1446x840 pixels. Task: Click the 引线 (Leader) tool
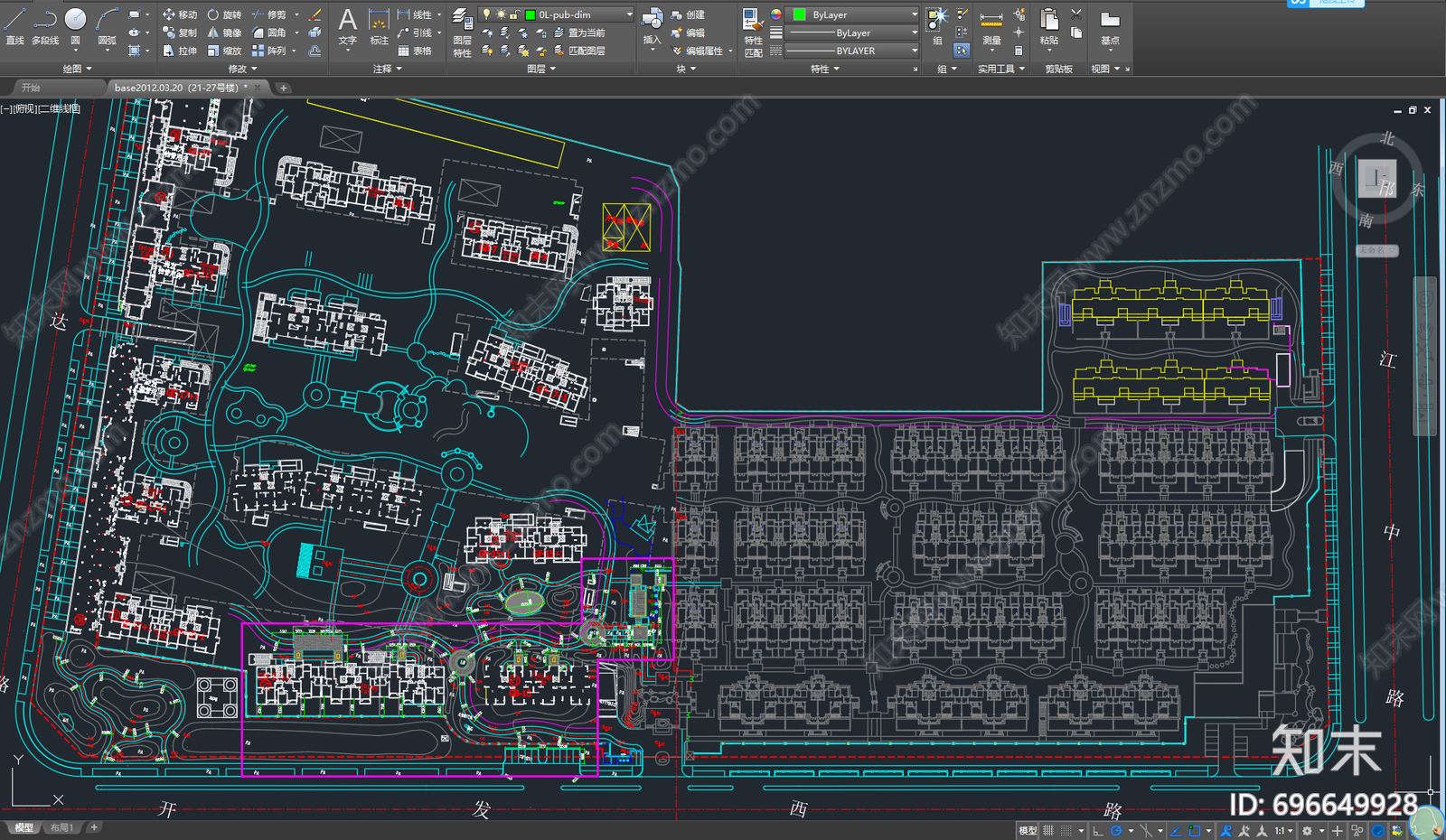tap(414, 33)
